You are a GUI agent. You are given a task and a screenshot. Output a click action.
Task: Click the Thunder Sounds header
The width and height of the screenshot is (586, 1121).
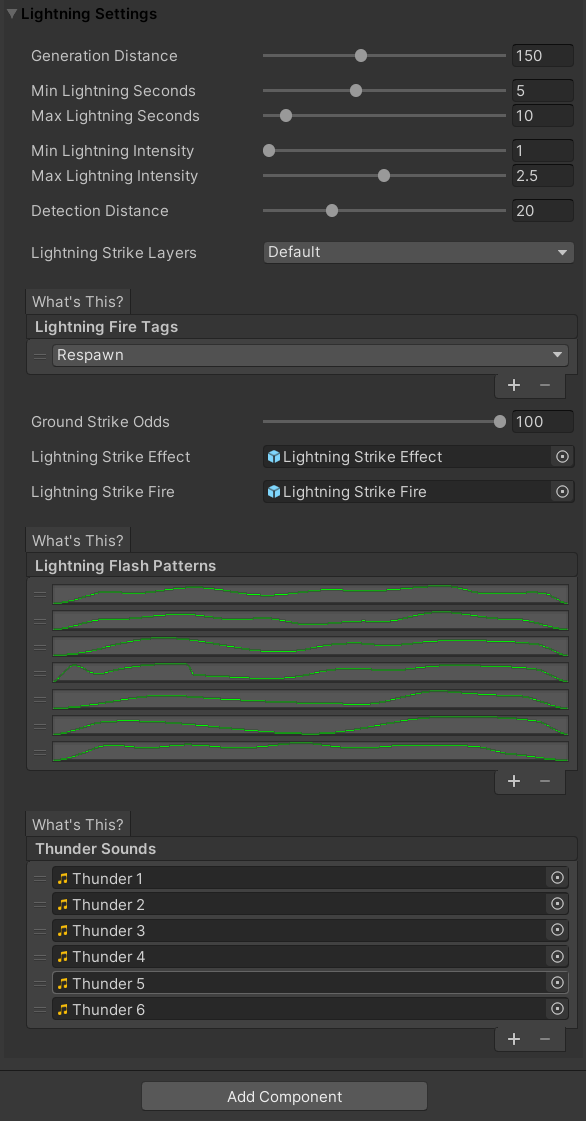pyautogui.click(x=95, y=849)
